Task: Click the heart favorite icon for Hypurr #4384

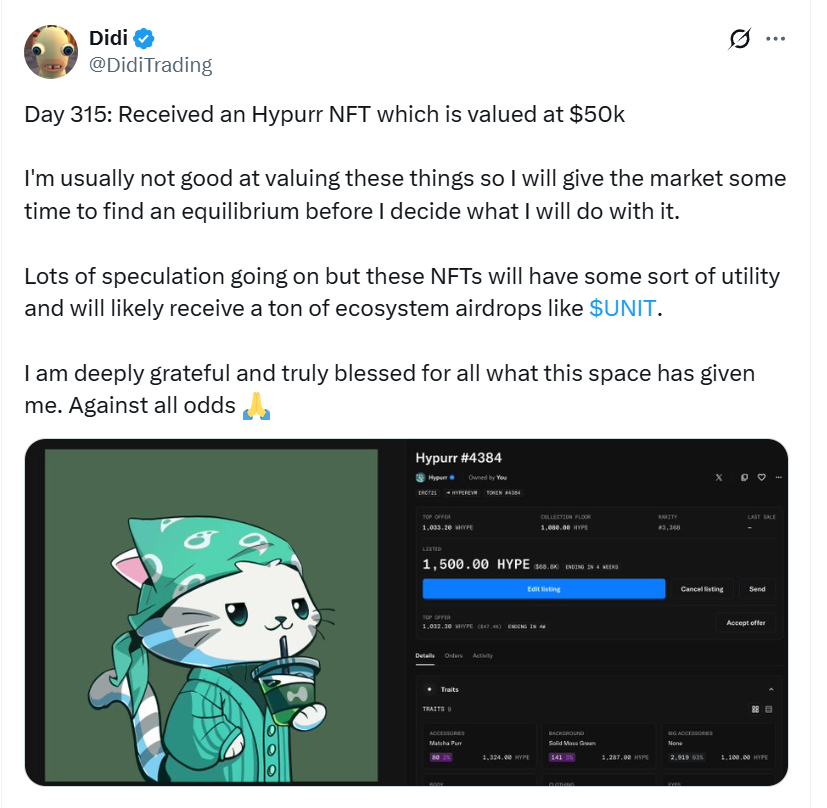Action: tap(761, 478)
